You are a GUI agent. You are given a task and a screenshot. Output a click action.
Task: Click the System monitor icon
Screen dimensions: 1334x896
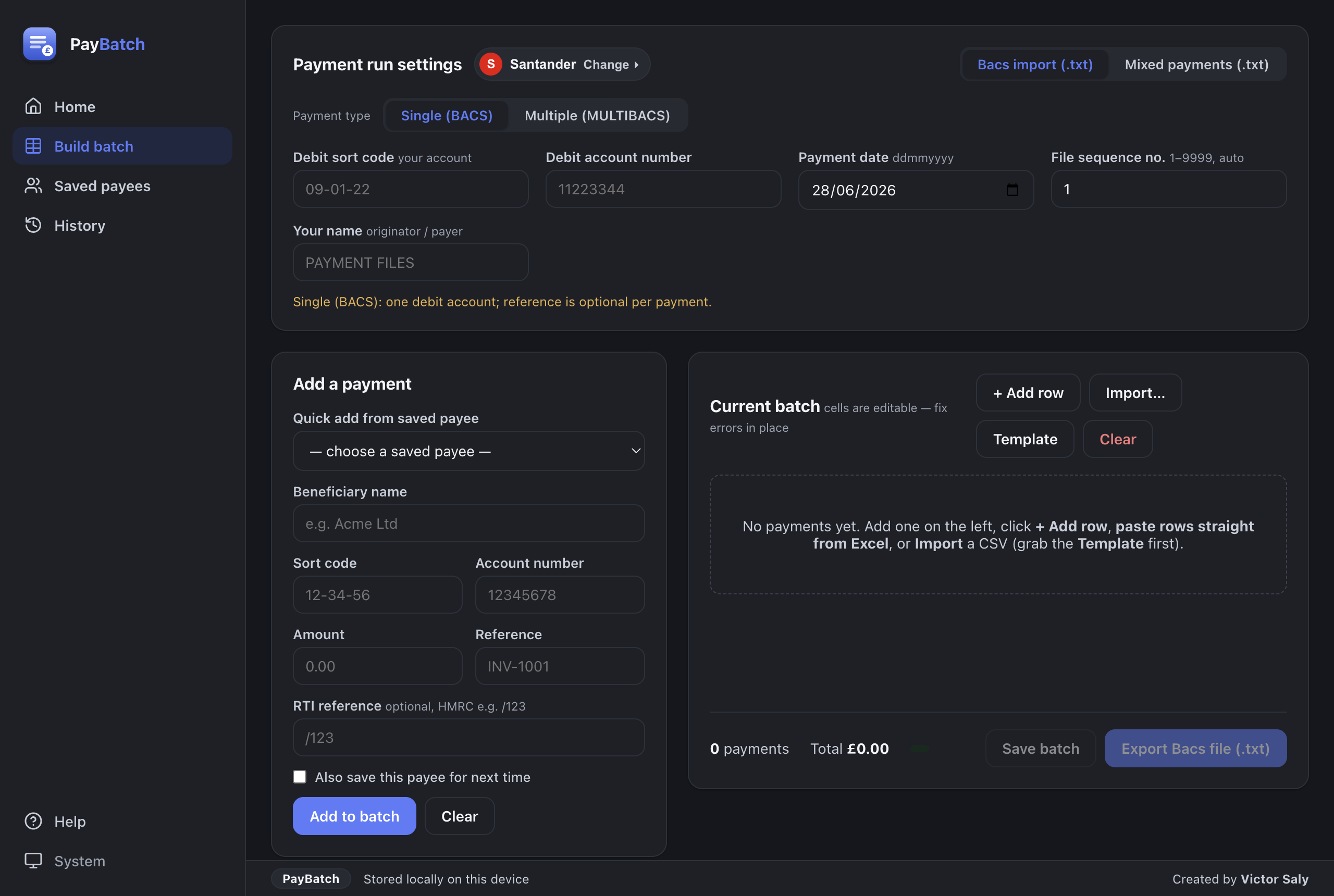click(33, 861)
